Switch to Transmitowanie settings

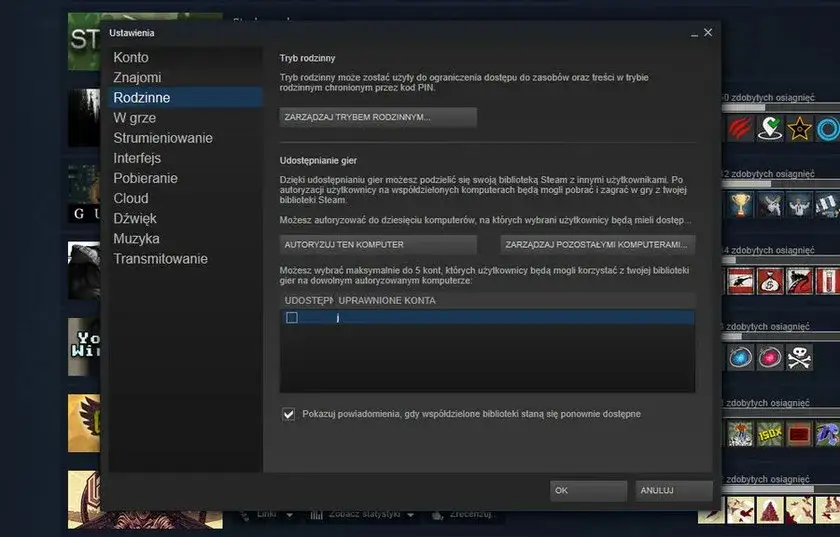point(160,259)
